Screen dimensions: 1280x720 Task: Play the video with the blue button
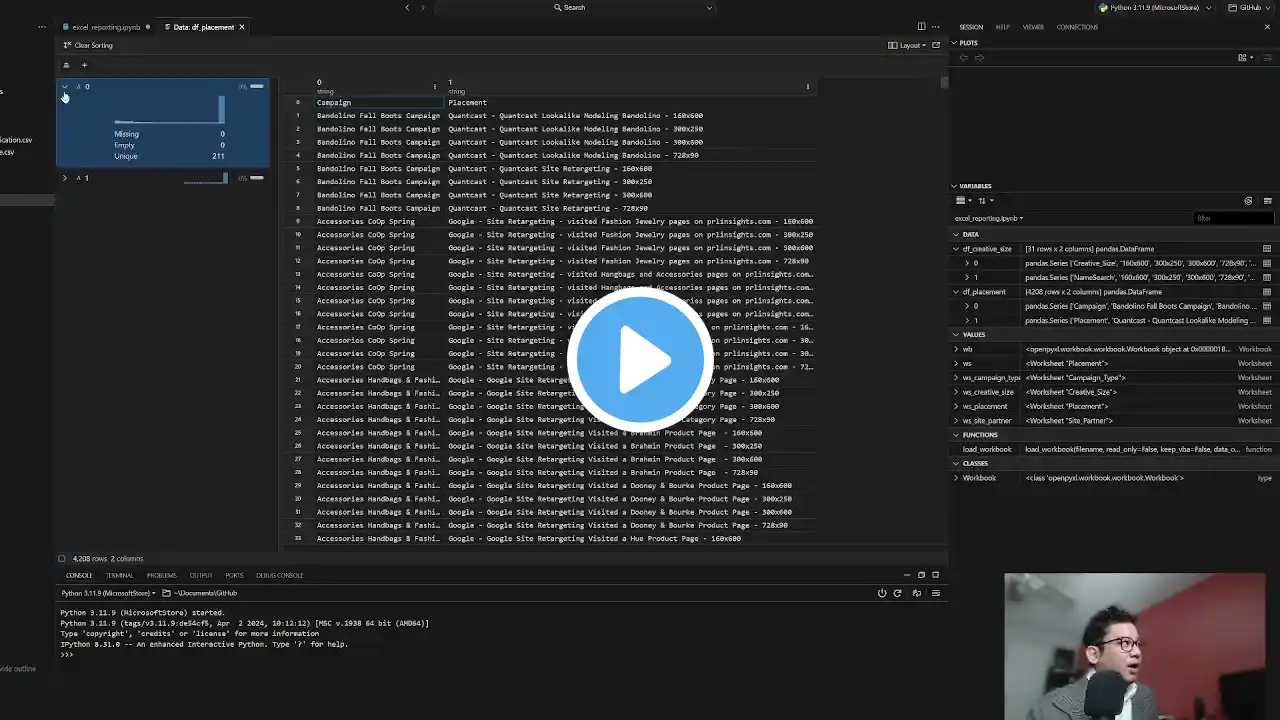click(x=640, y=359)
